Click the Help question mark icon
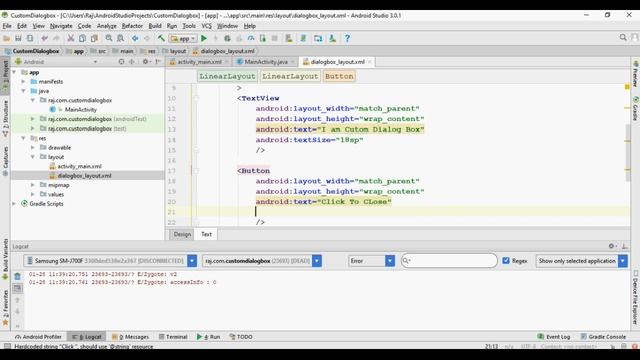640x360 pixels. coord(347,38)
